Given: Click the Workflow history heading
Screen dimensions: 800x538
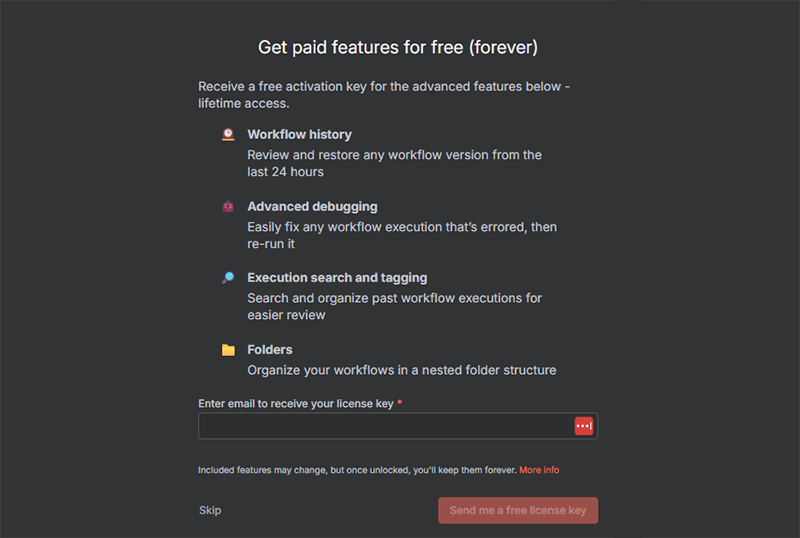Looking at the screenshot, I should [299, 134].
